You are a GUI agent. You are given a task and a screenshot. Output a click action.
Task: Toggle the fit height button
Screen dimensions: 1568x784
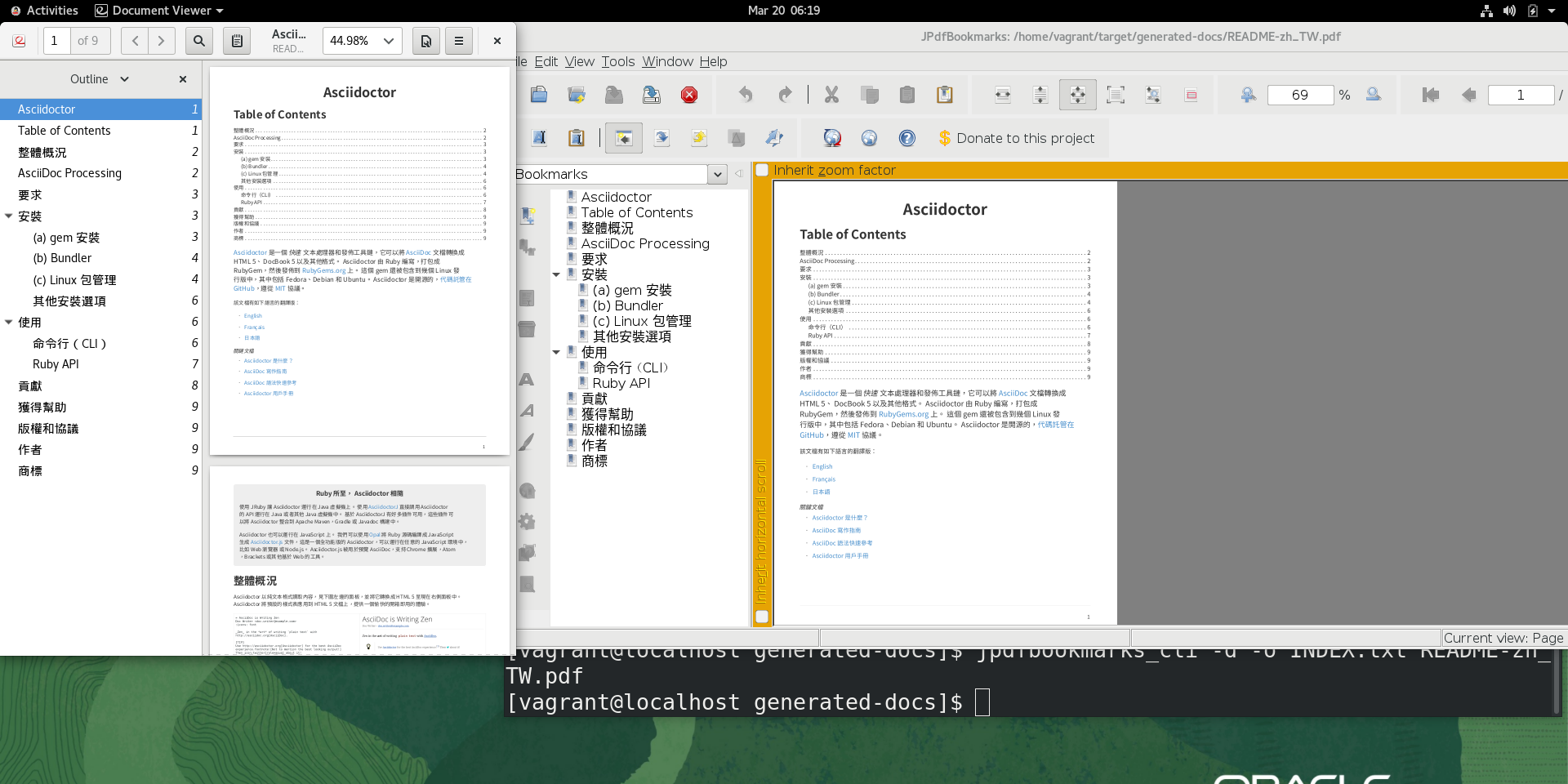[x=1040, y=95]
